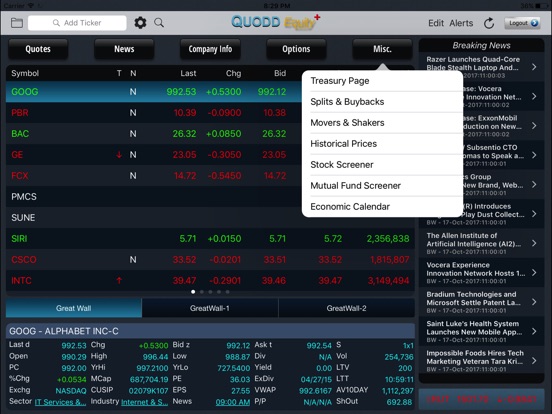Click the Breaking News header
The image size is (552, 414).
tap(481, 45)
